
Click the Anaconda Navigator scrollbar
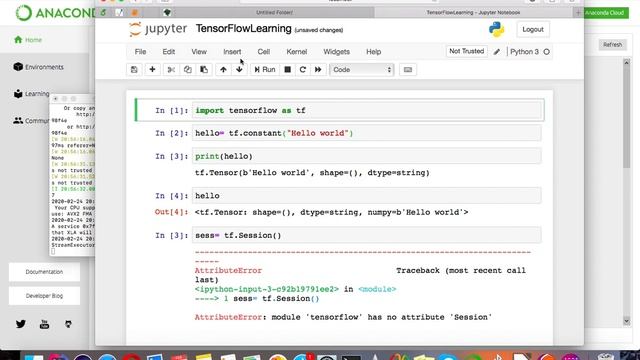click(x=627, y=116)
